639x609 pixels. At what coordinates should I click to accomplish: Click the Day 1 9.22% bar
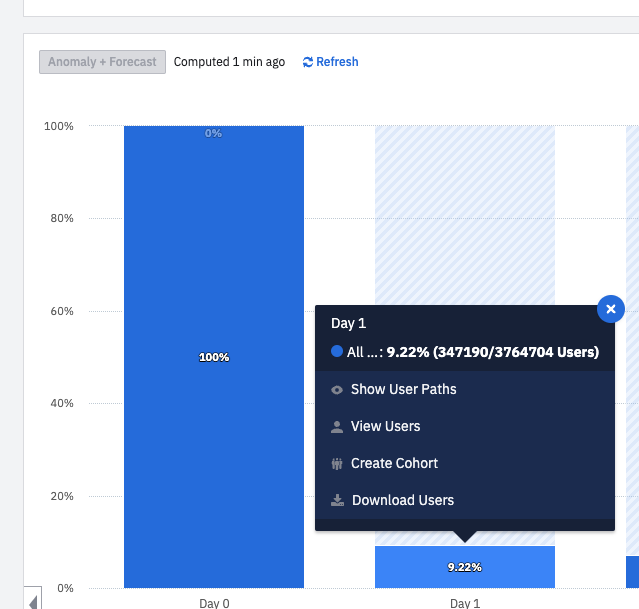pyautogui.click(x=465, y=567)
